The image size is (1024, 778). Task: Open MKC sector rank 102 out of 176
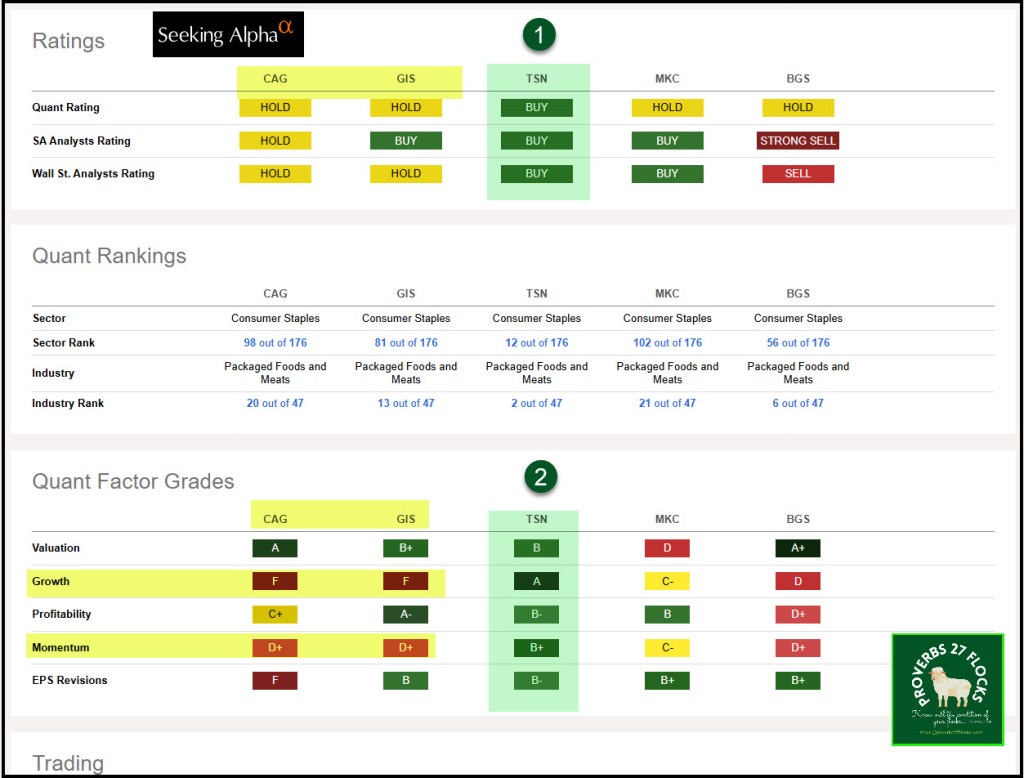click(x=667, y=343)
